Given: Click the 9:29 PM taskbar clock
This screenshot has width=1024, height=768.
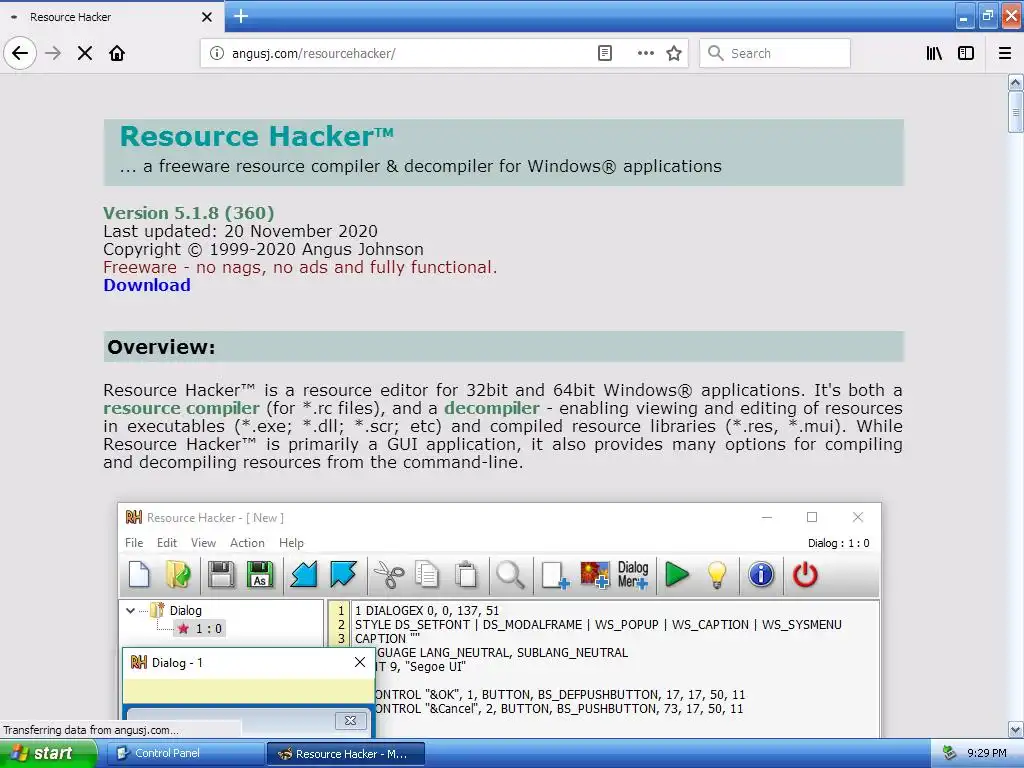Looking at the screenshot, I should coord(987,753).
